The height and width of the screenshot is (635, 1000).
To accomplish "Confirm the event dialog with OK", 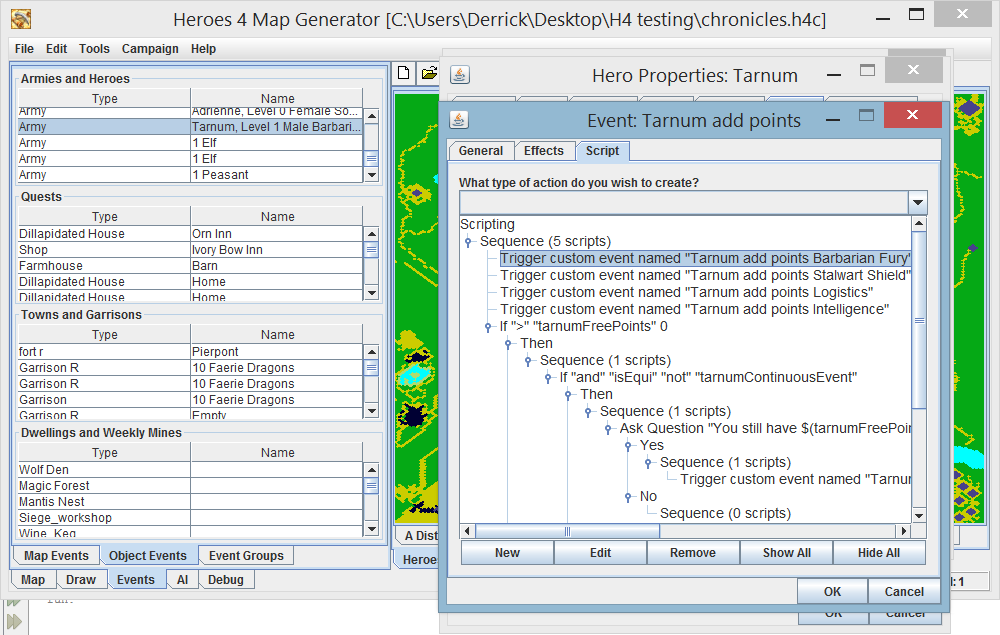I will [832, 592].
